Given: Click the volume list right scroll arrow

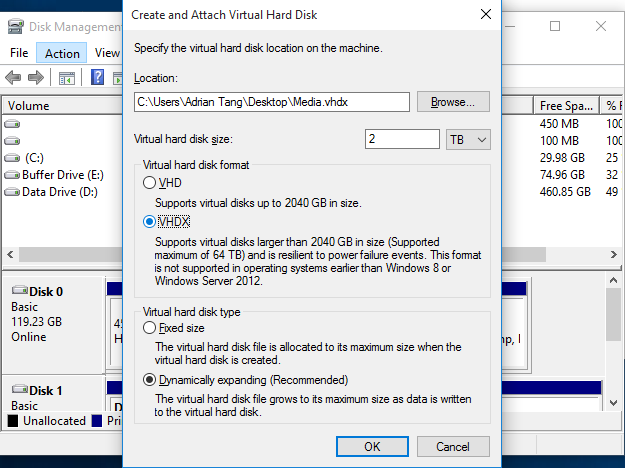Looking at the screenshot, I should [x=613, y=254].
